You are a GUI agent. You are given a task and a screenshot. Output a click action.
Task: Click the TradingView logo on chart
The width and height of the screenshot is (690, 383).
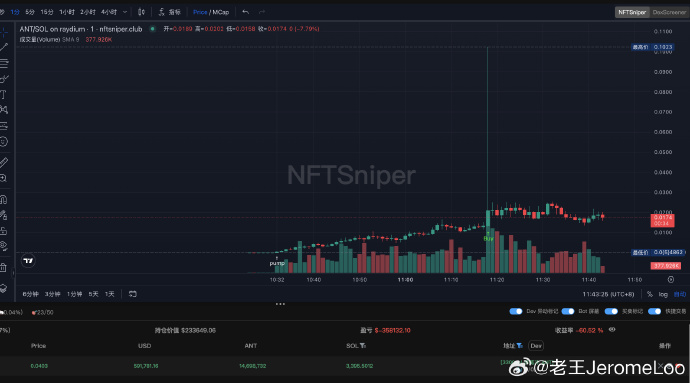coord(28,261)
